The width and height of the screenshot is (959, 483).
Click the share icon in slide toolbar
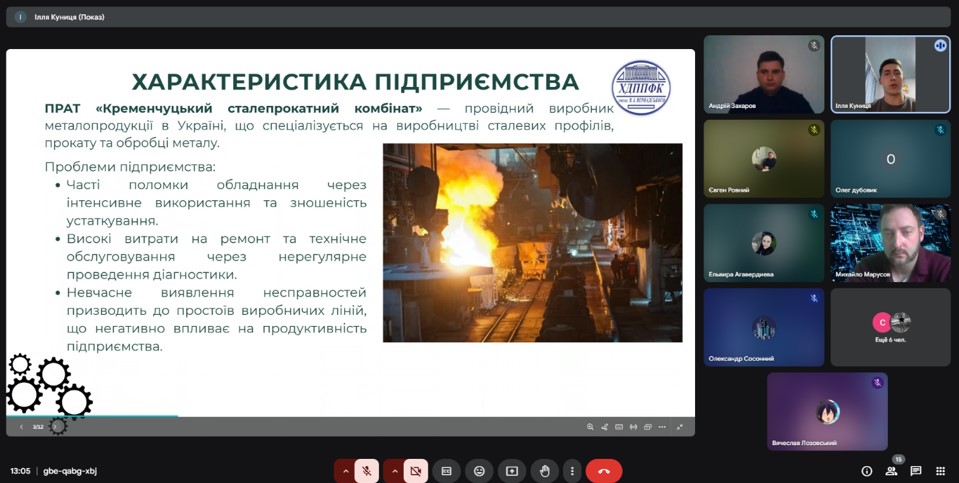[604, 427]
